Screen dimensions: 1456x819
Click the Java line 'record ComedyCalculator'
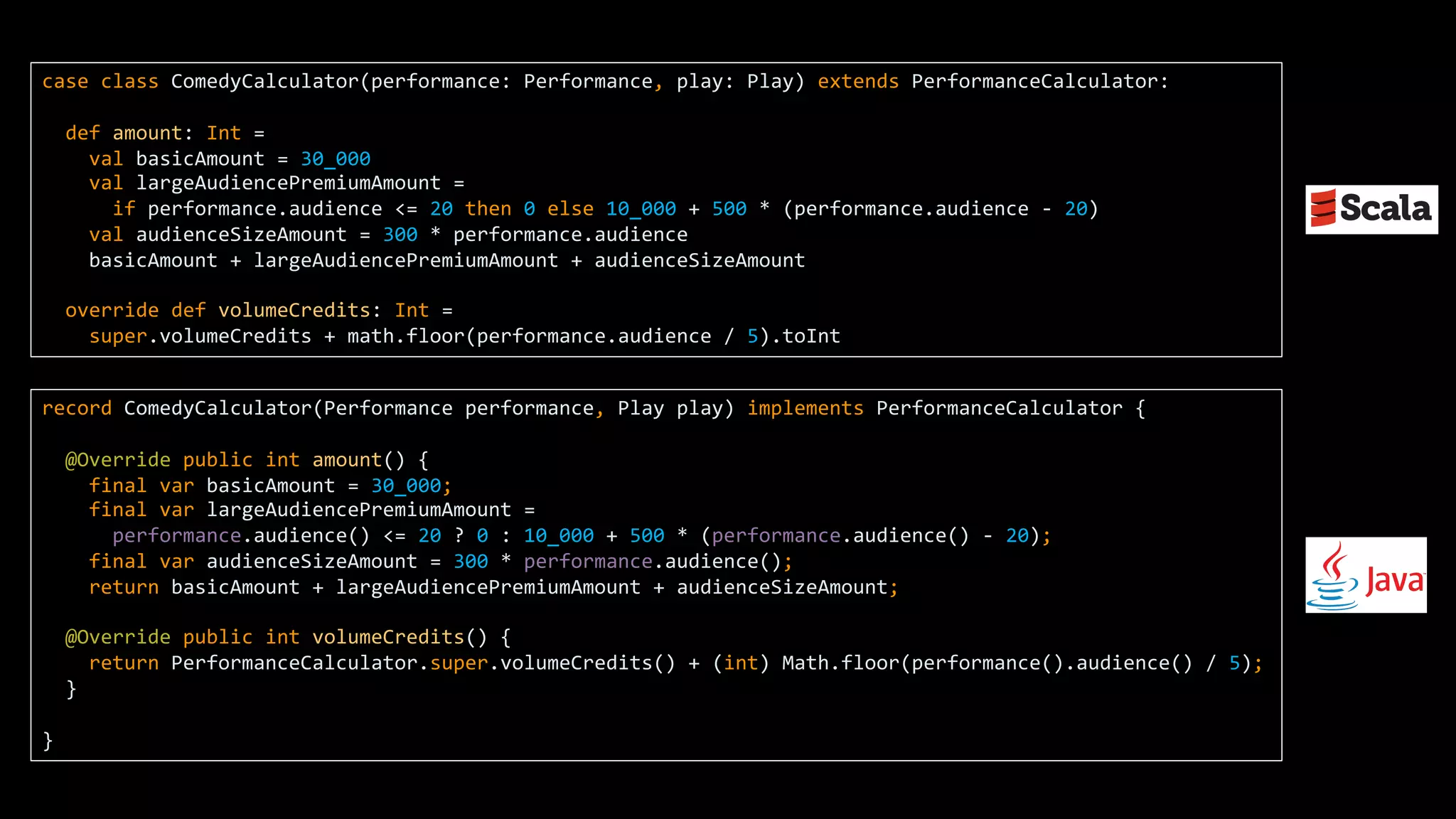tap(594, 409)
